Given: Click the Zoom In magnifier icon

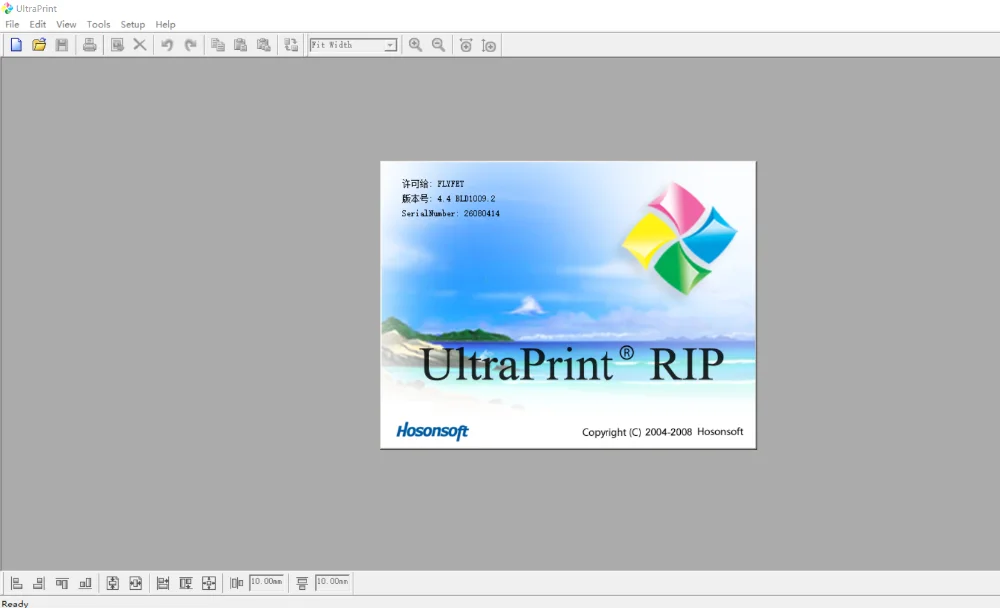Looking at the screenshot, I should coord(415,45).
